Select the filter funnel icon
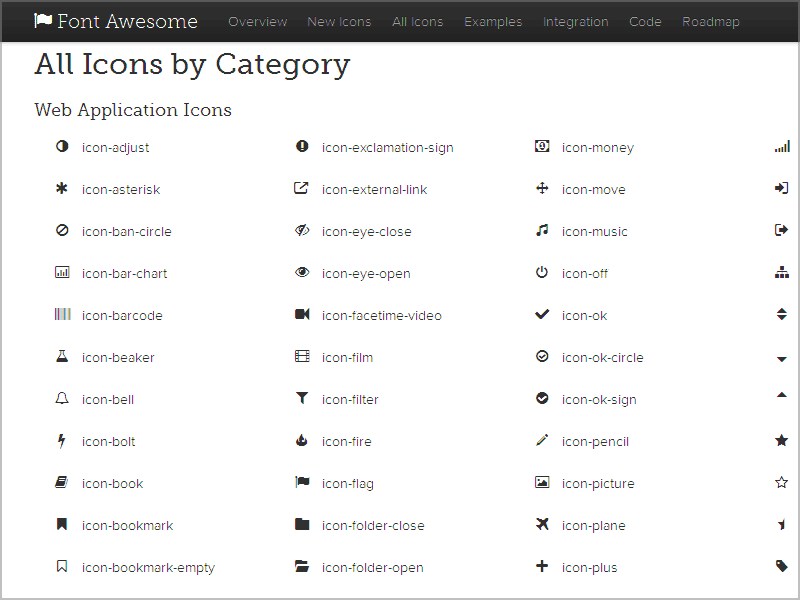The image size is (800, 600). 302,398
